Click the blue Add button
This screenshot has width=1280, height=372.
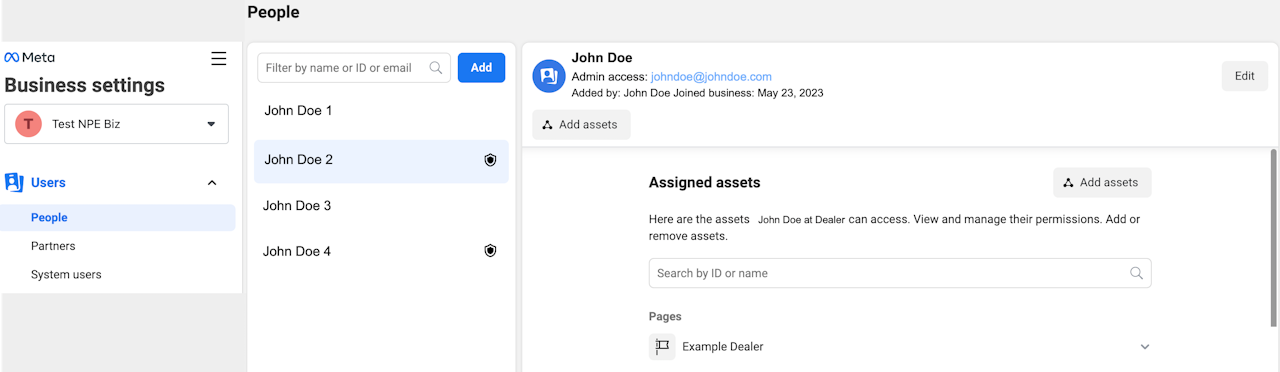(482, 68)
